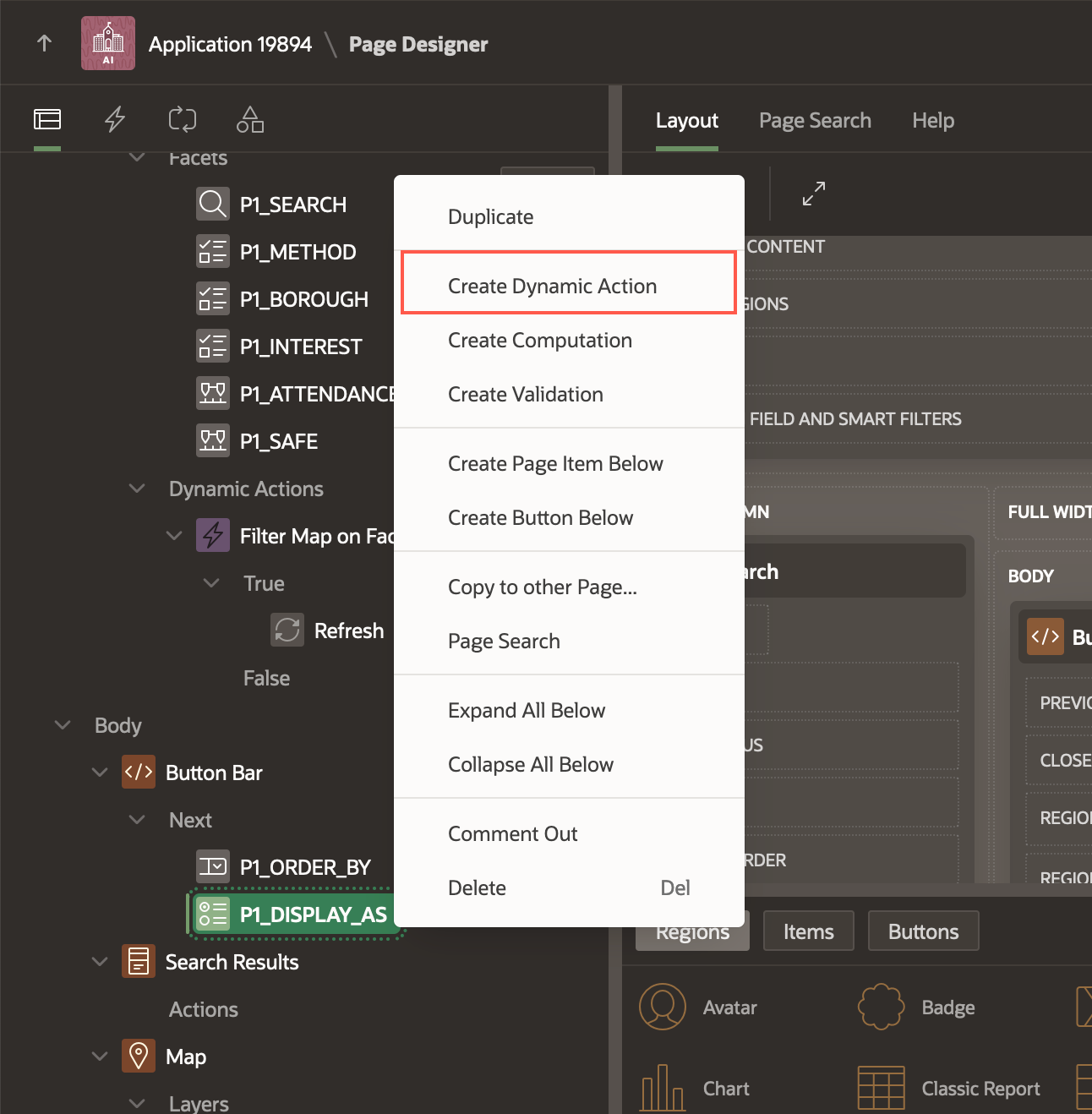Viewport: 1092px width, 1114px height.
Task: Pick the Classic Report region icon
Action: click(x=881, y=1088)
